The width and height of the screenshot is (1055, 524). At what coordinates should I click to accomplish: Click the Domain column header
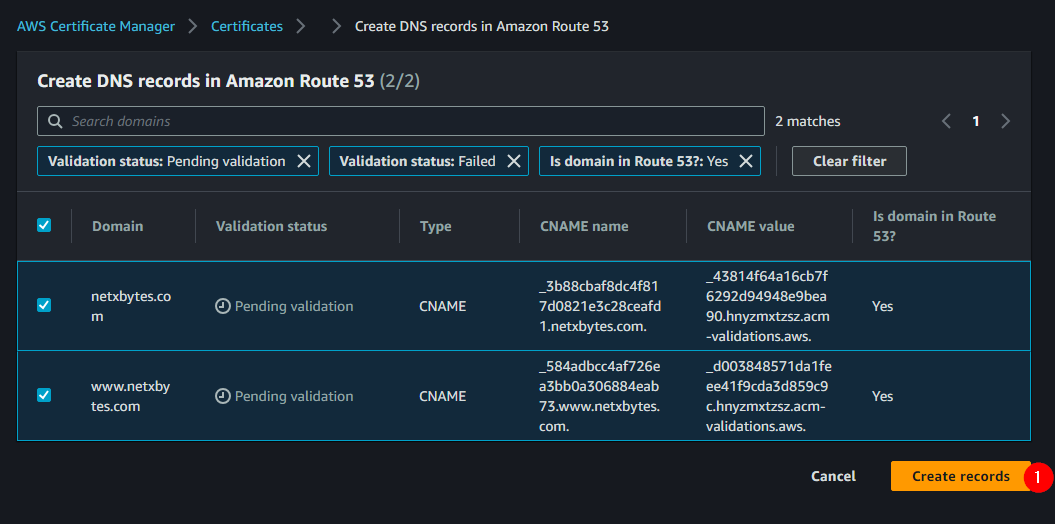pyautogui.click(x=117, y=226)
